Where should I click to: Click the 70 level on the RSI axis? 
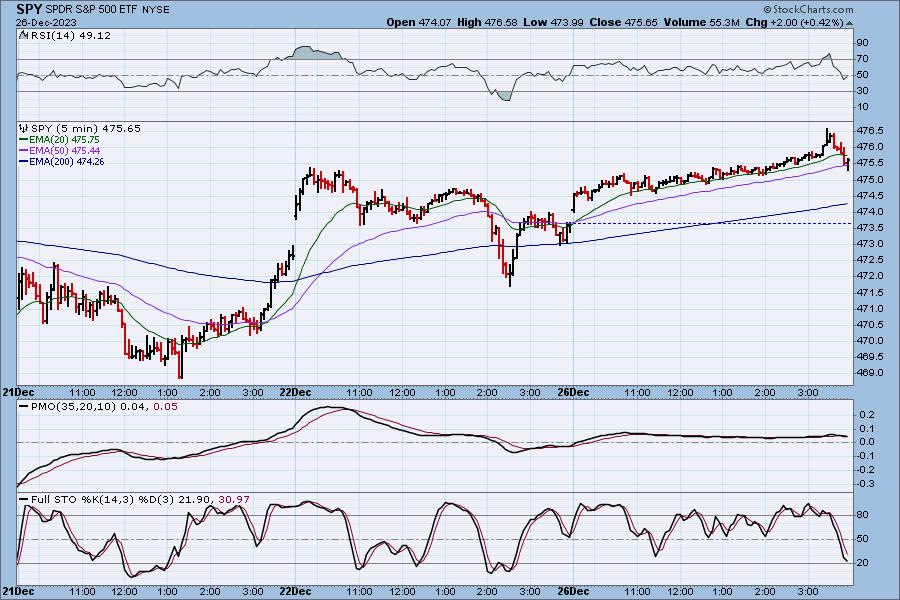pos(862,59)
